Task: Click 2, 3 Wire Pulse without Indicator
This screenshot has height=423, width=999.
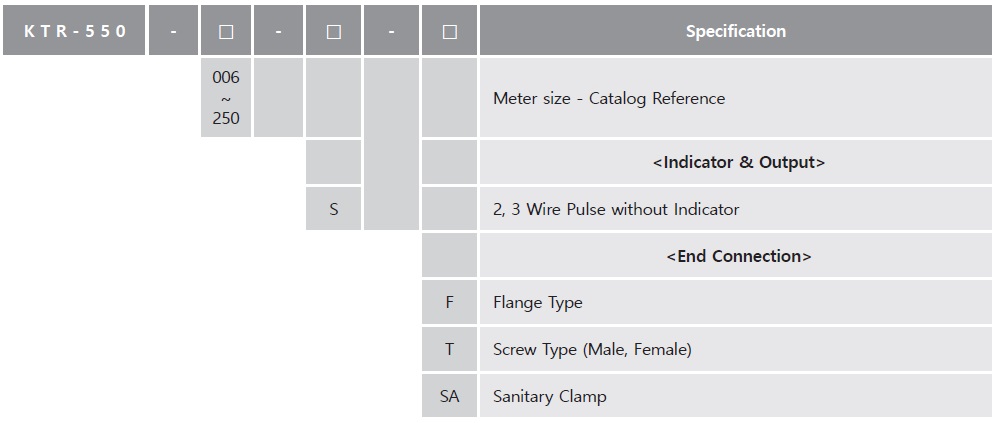Action: pyautogui.click(x=615, y=209)
